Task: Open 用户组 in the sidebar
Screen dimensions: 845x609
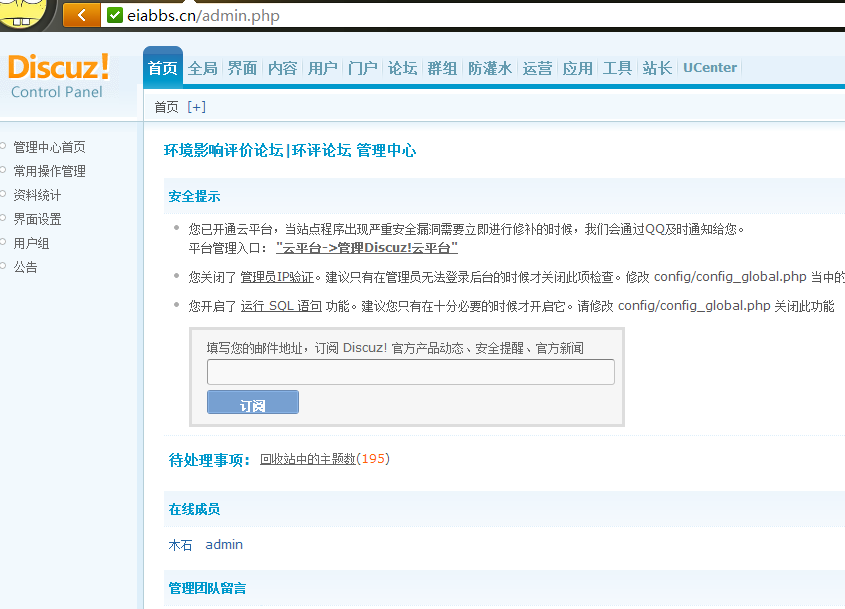Action: (31, 243)
